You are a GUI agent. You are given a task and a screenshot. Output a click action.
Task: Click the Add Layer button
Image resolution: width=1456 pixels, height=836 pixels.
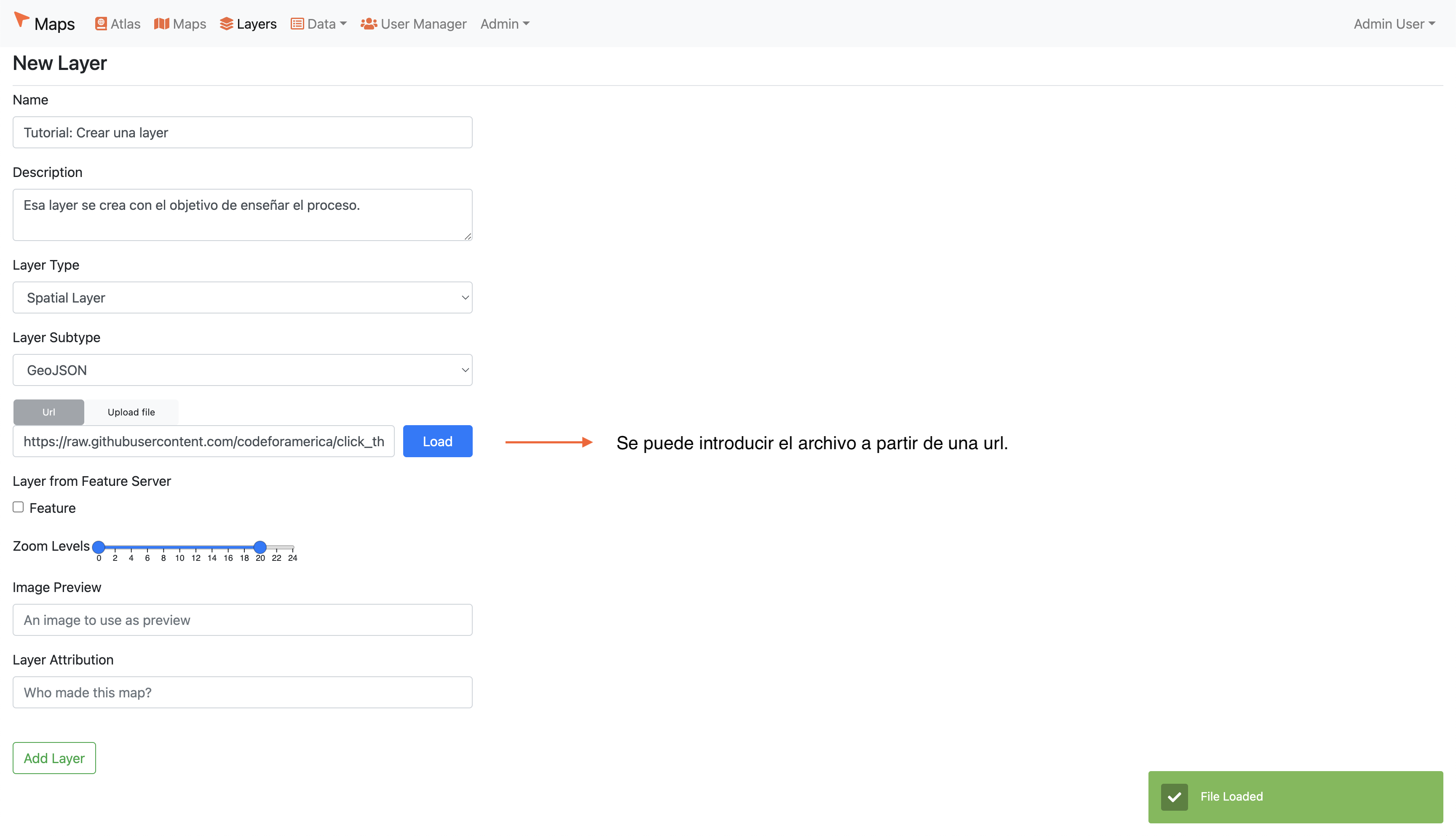click(x=54, y=757)
